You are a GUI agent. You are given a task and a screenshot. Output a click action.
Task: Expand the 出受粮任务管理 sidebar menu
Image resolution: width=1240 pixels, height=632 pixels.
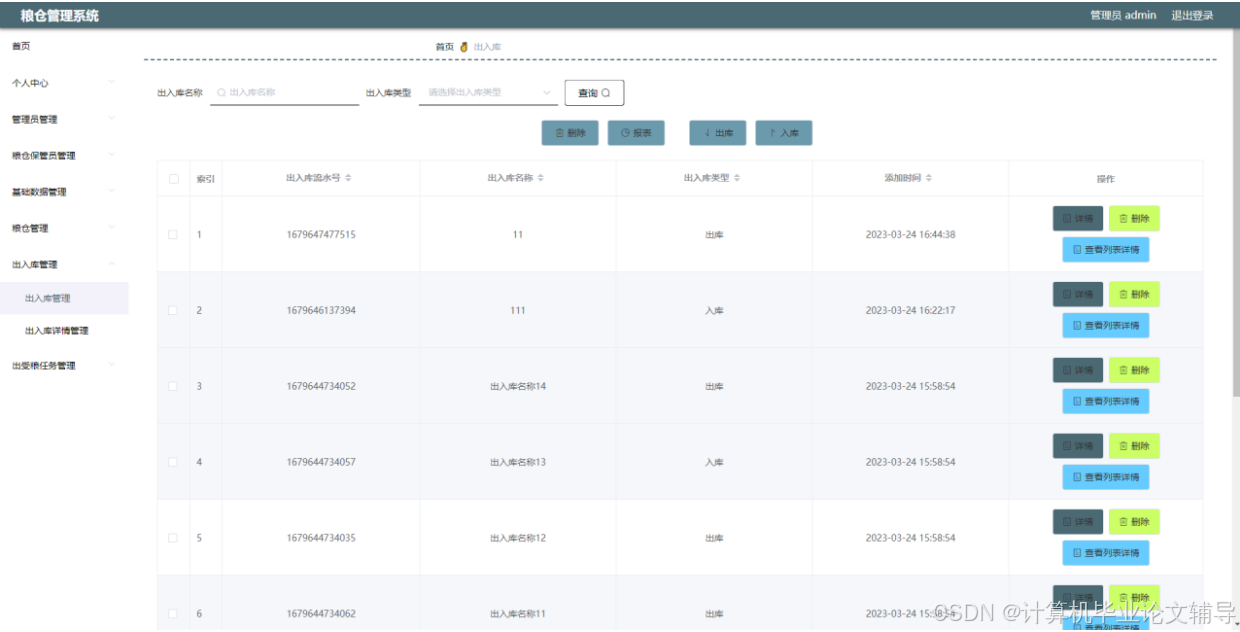click(64, 365)
